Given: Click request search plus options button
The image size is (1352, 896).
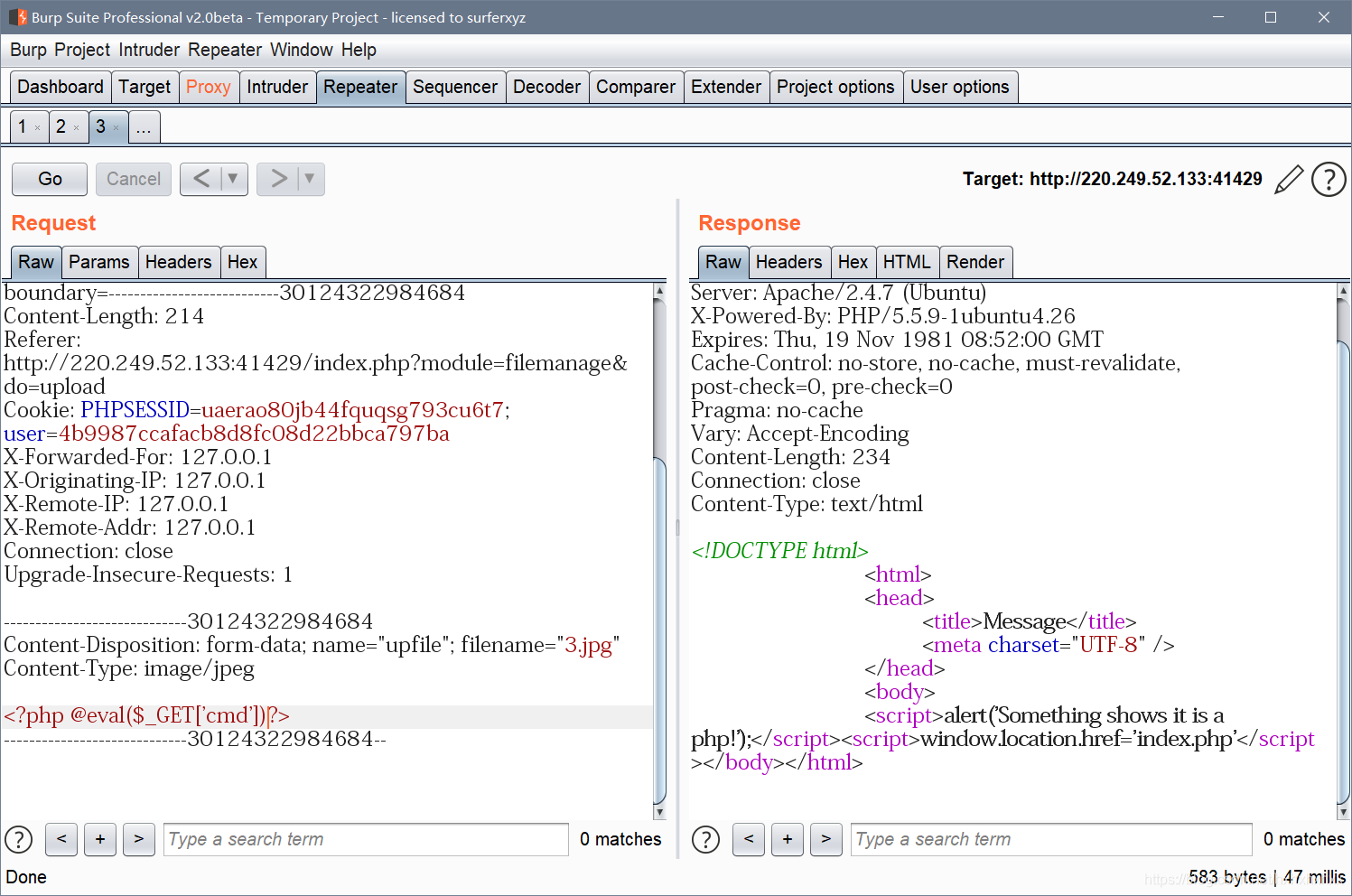Looking at the screenshot, I should click(100, 839).
